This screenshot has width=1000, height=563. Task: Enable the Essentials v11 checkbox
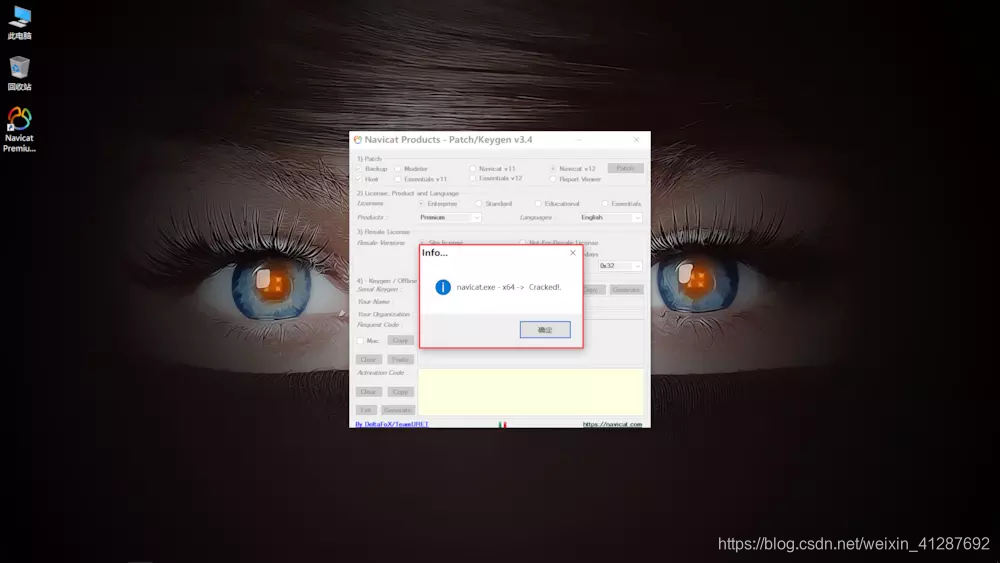tap(398, 179)
